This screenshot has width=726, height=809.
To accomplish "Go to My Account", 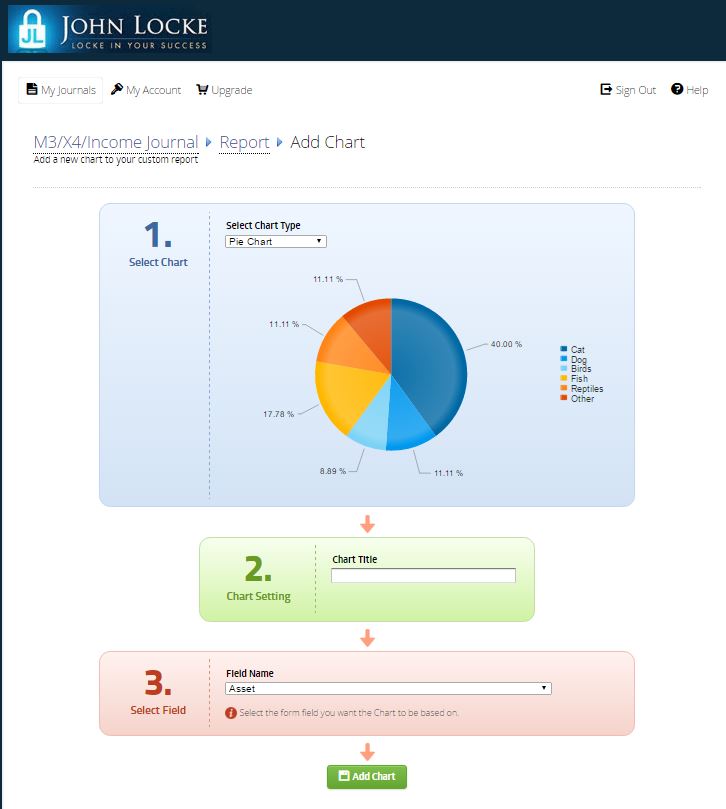I will (146, 90).
